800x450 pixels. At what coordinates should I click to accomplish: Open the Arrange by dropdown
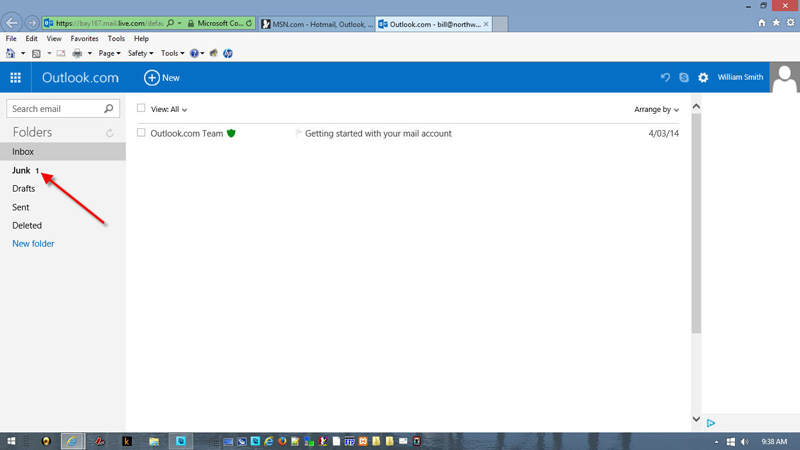coord(657,109)
